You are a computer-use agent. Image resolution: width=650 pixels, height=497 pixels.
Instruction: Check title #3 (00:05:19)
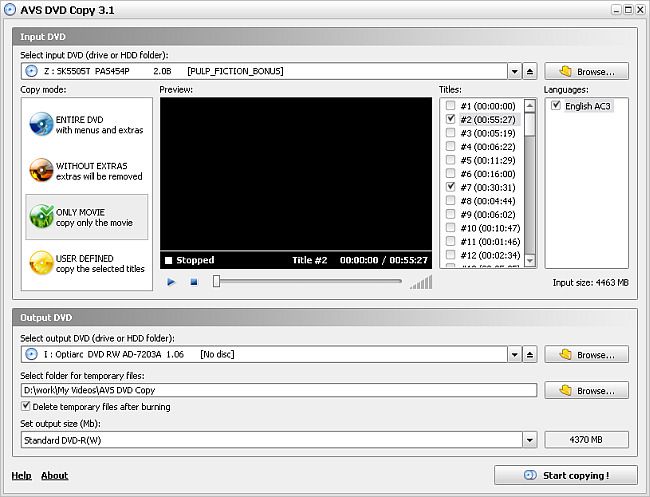pos(450,133)
